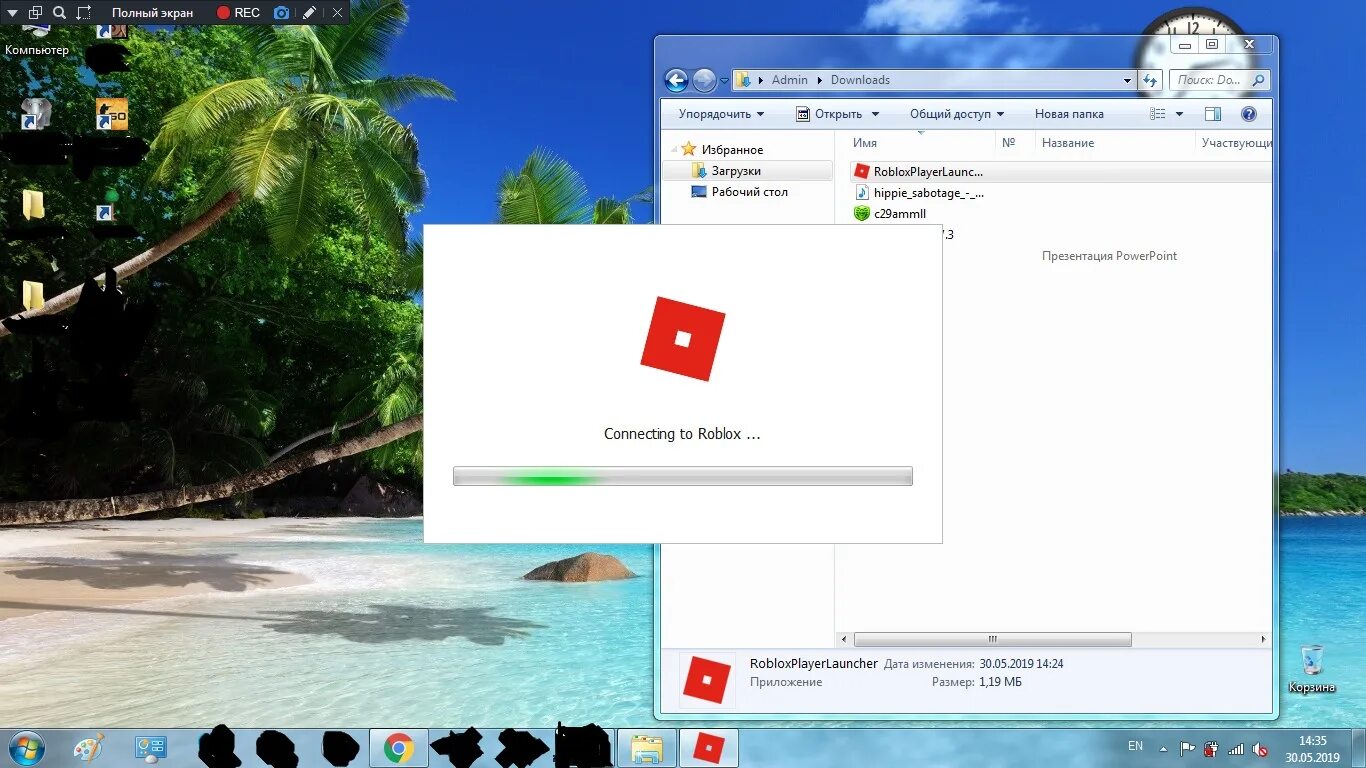The image size is (1366, 768).
Task: Click the Участвующие column header
Action: (x=1235, y=143)
